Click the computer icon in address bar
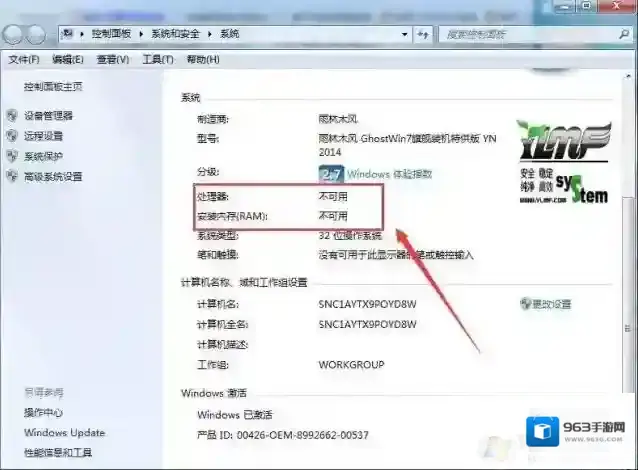This screenshot has height=470, width=638. (x=68, y=34)
